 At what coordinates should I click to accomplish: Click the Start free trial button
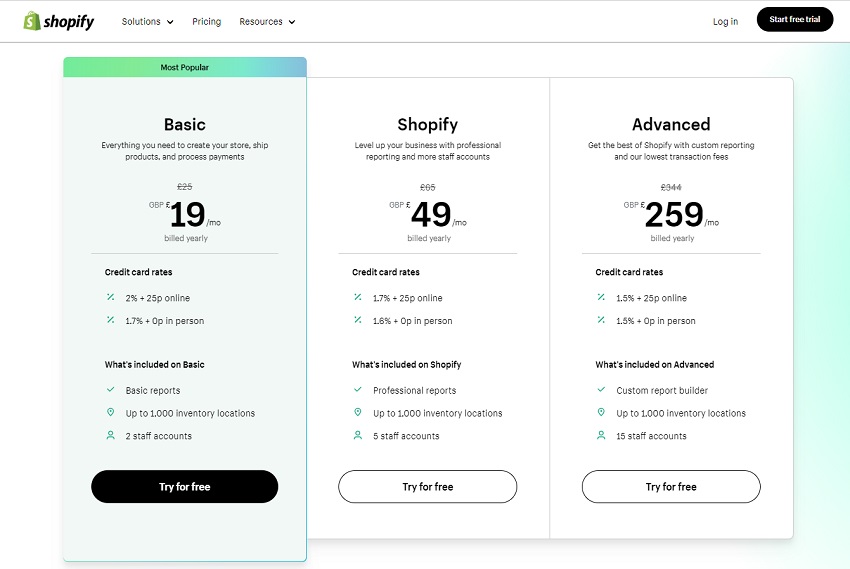(795, 19)
